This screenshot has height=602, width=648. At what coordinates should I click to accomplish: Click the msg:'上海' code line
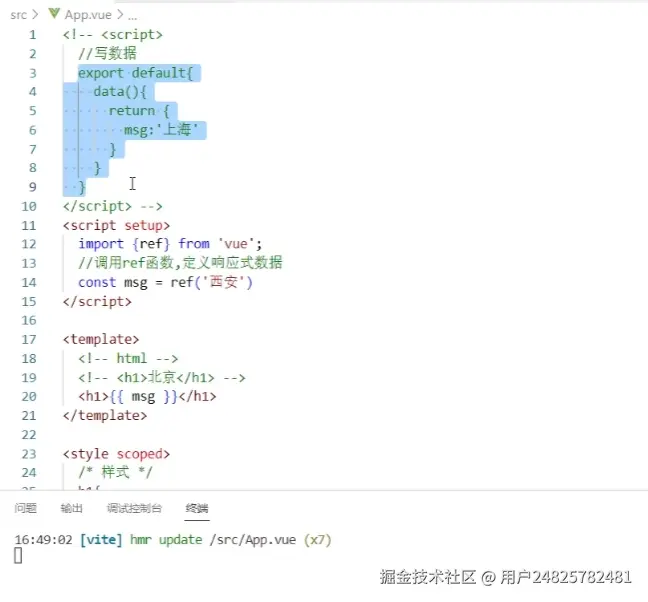(x=161, y=130)
